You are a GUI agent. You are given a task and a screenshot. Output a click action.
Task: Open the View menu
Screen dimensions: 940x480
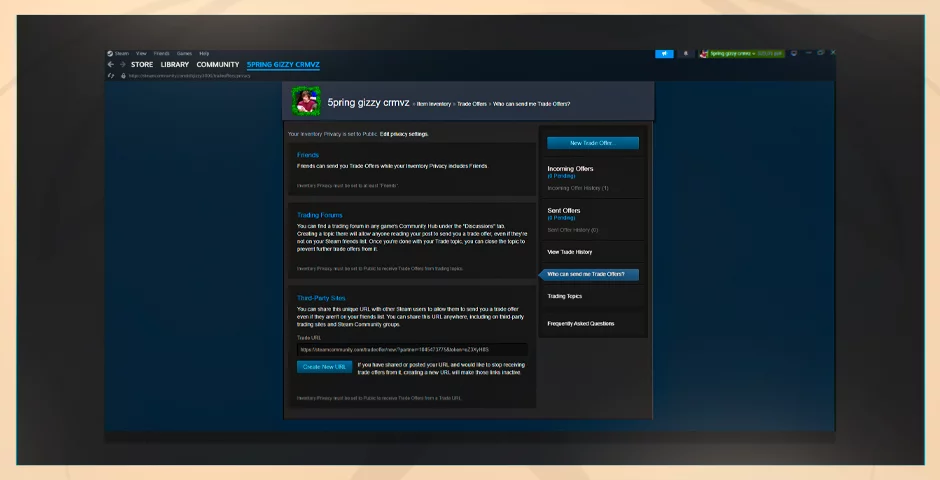click(141, 53)
